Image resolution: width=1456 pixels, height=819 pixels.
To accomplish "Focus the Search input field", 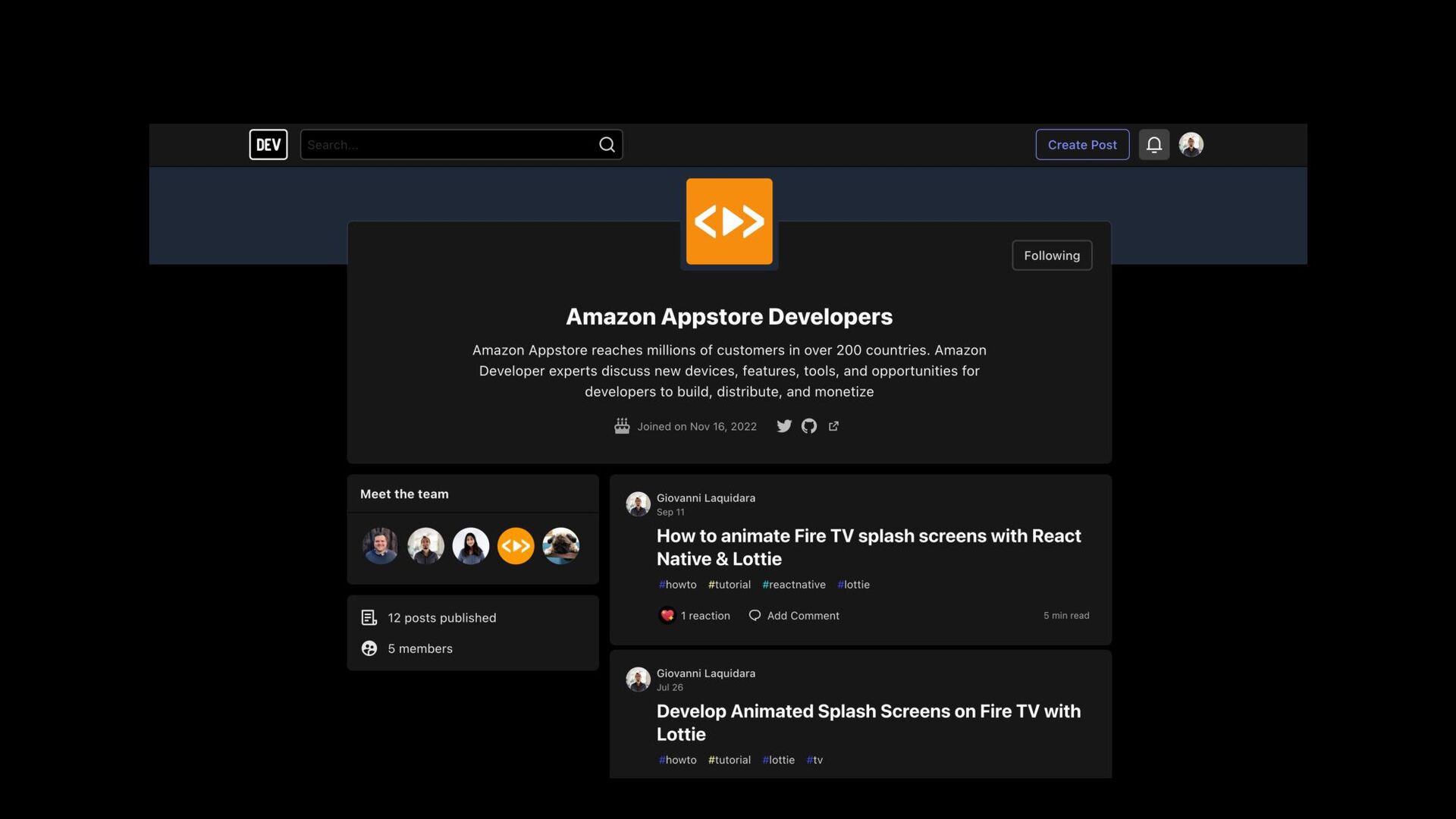I will [x=461, y=145].
